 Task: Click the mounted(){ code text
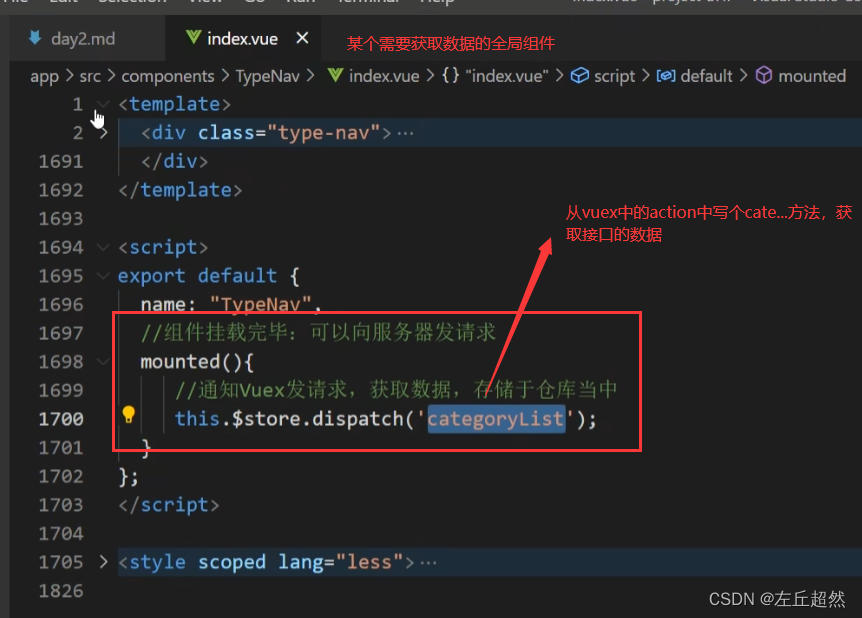pyautogui.click(x=197, y=362)
